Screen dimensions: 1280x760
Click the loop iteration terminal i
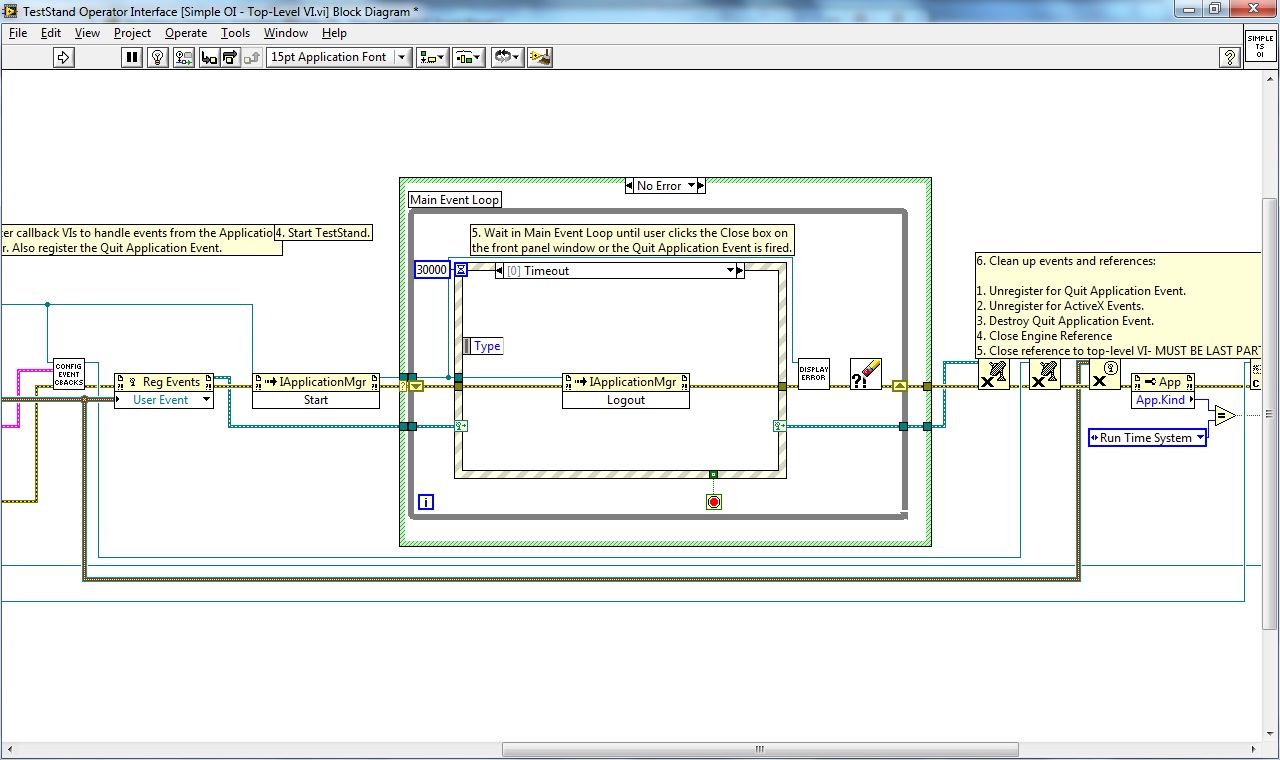[426, 501]
